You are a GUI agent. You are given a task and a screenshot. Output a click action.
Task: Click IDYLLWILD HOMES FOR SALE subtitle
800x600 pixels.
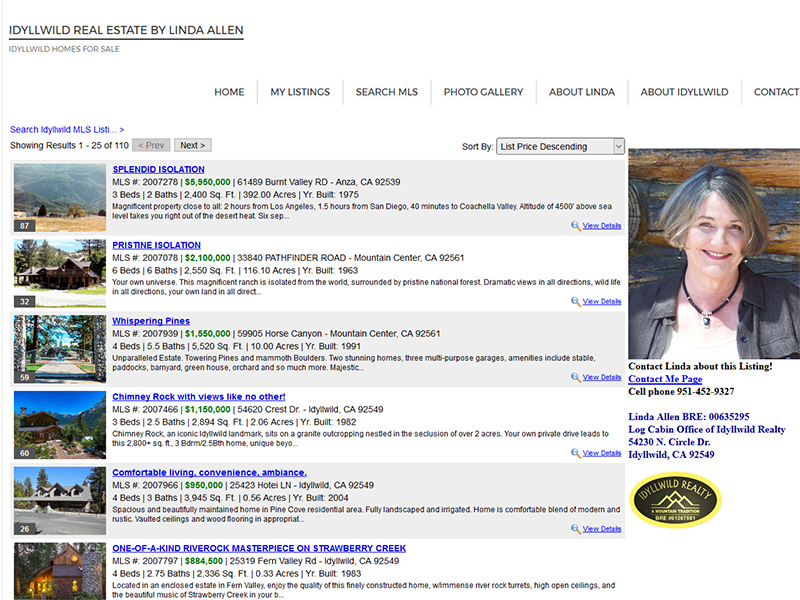pyautogui.click(x=64, y=49)
